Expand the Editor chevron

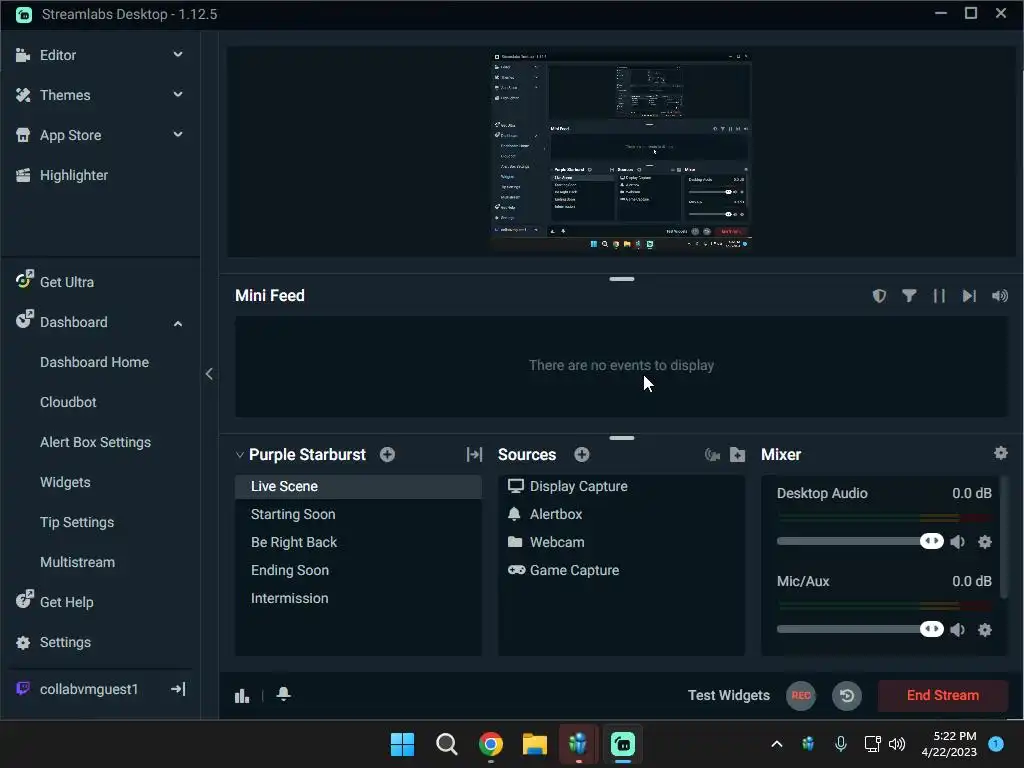click(178, 55)
